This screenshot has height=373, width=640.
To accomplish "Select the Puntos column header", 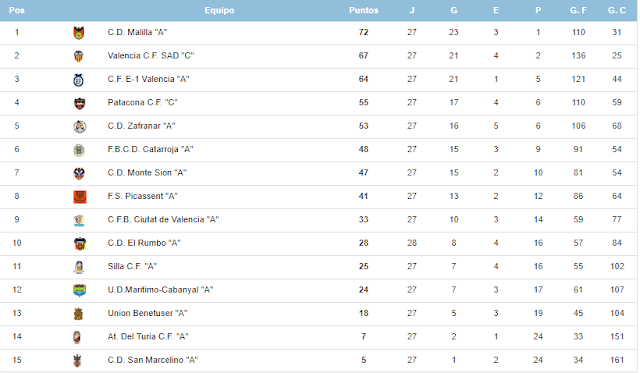I will coord(363,11).
